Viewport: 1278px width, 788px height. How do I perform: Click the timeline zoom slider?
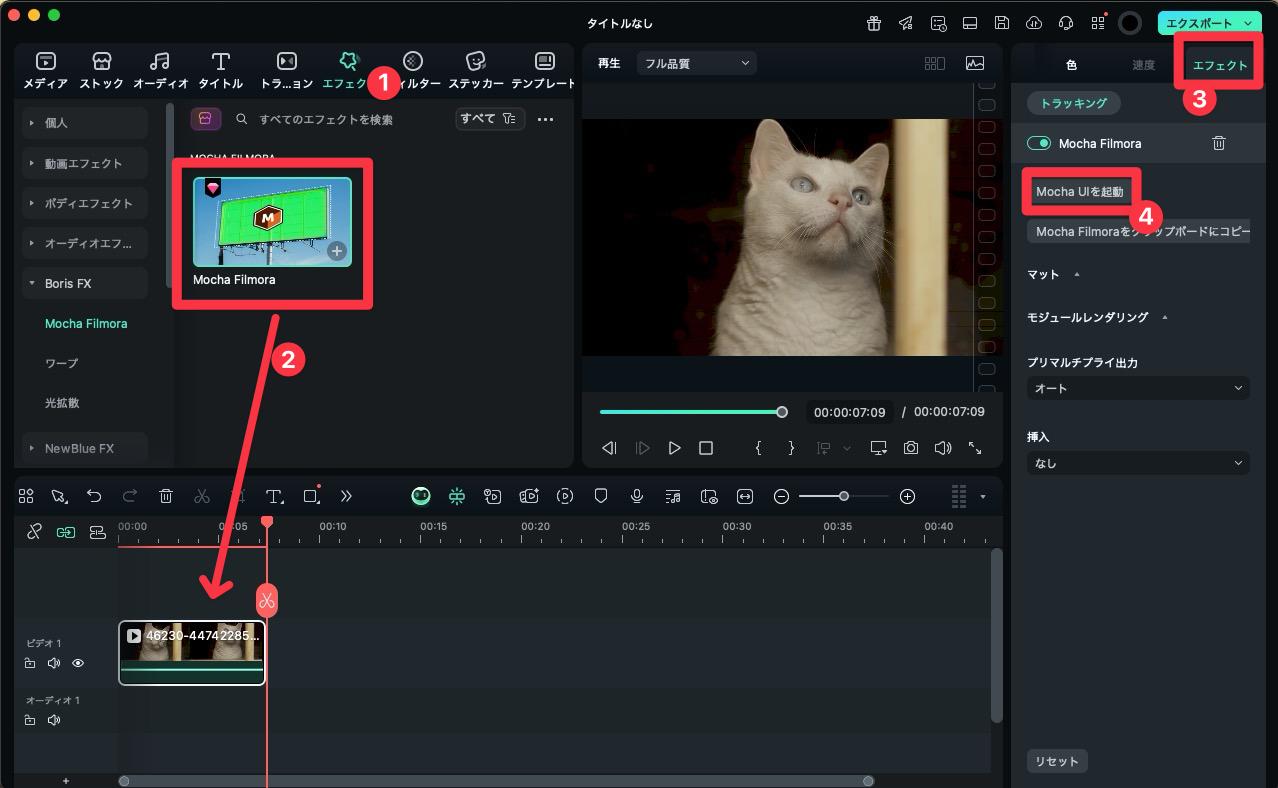[844, 496]
